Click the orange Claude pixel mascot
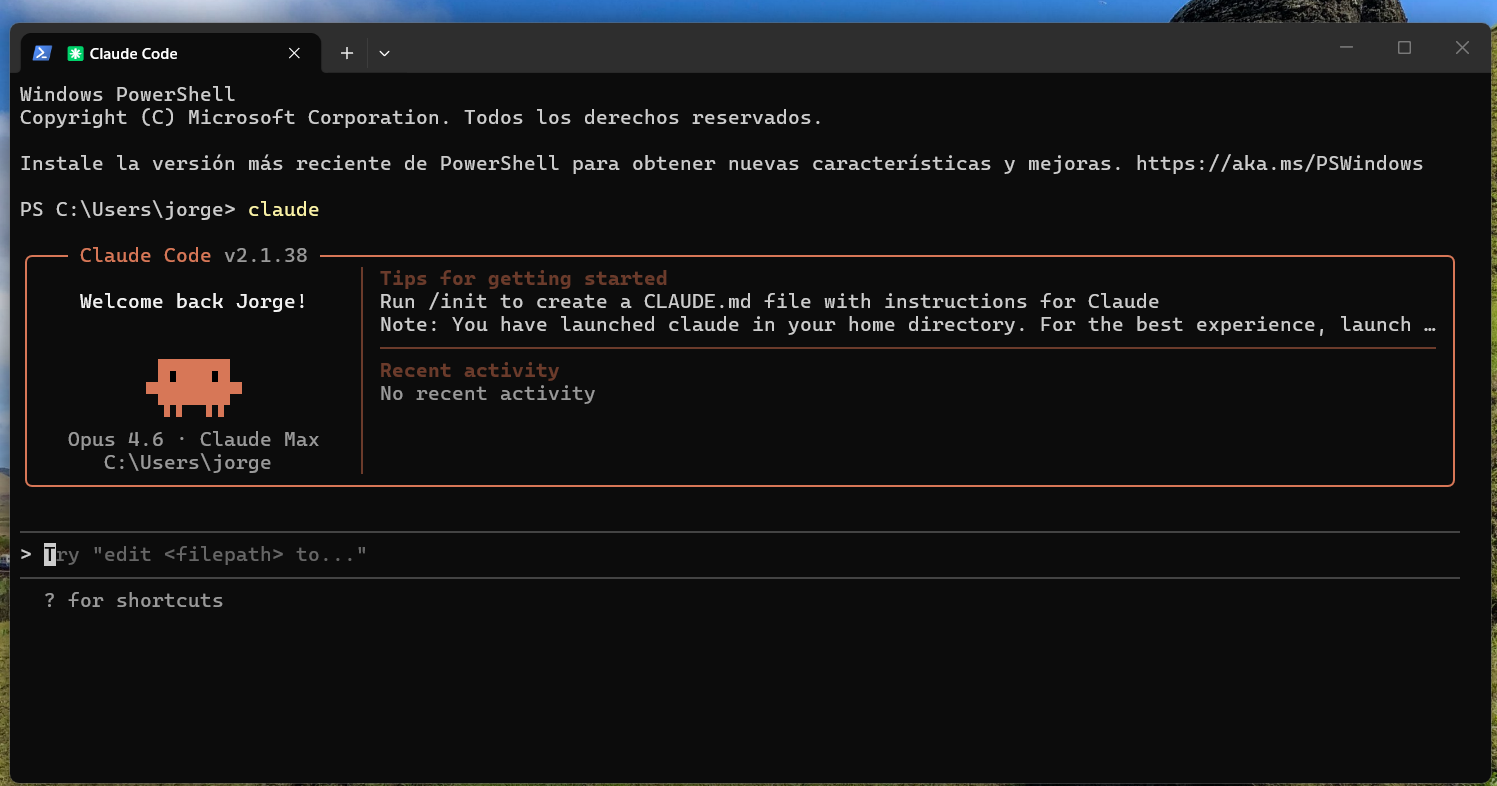 tap(194, 387)
